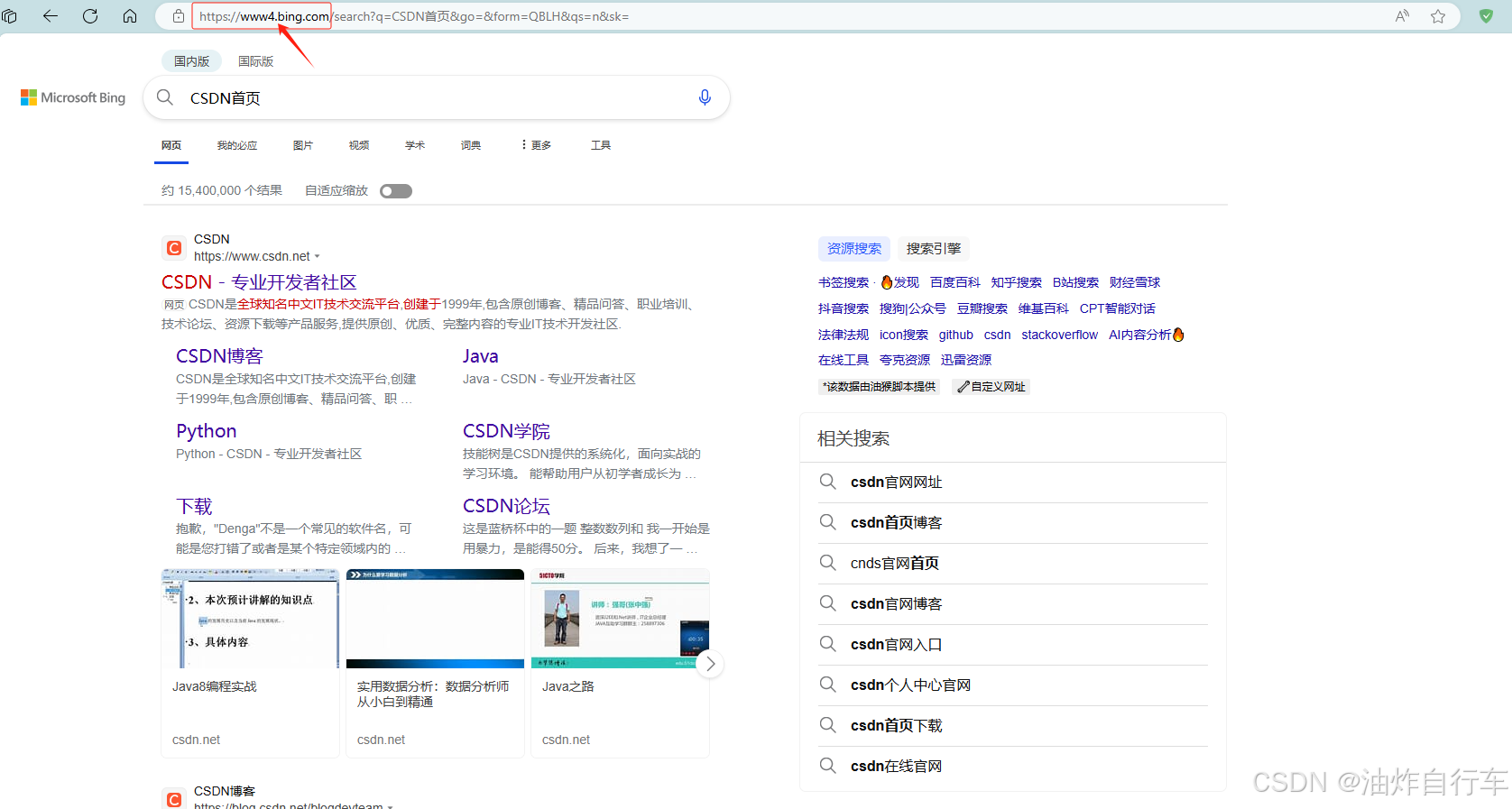Click Microsoft Bing logo
Image resolution: width=1512 pixels, height=809 pixels.
tap(73, 97)
